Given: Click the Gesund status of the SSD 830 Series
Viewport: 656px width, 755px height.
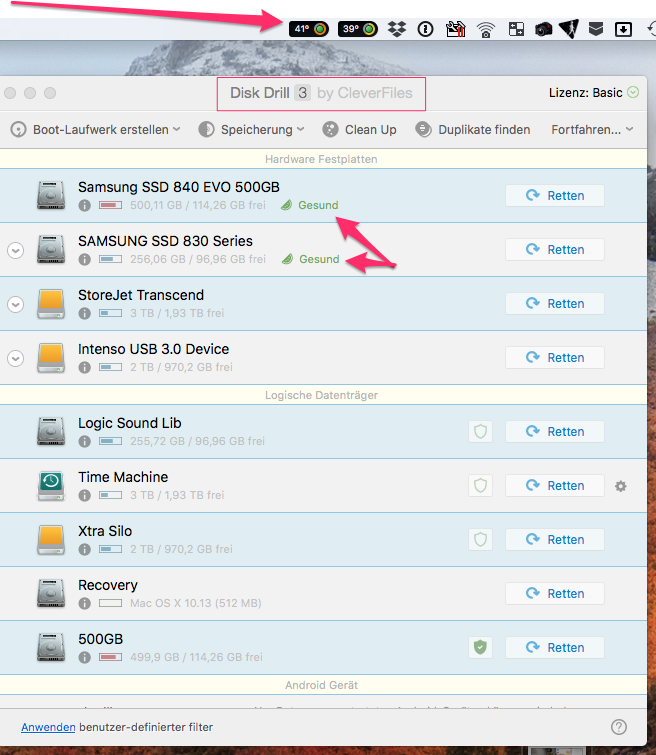Looking at the screenshot, I should pos(310,259).
